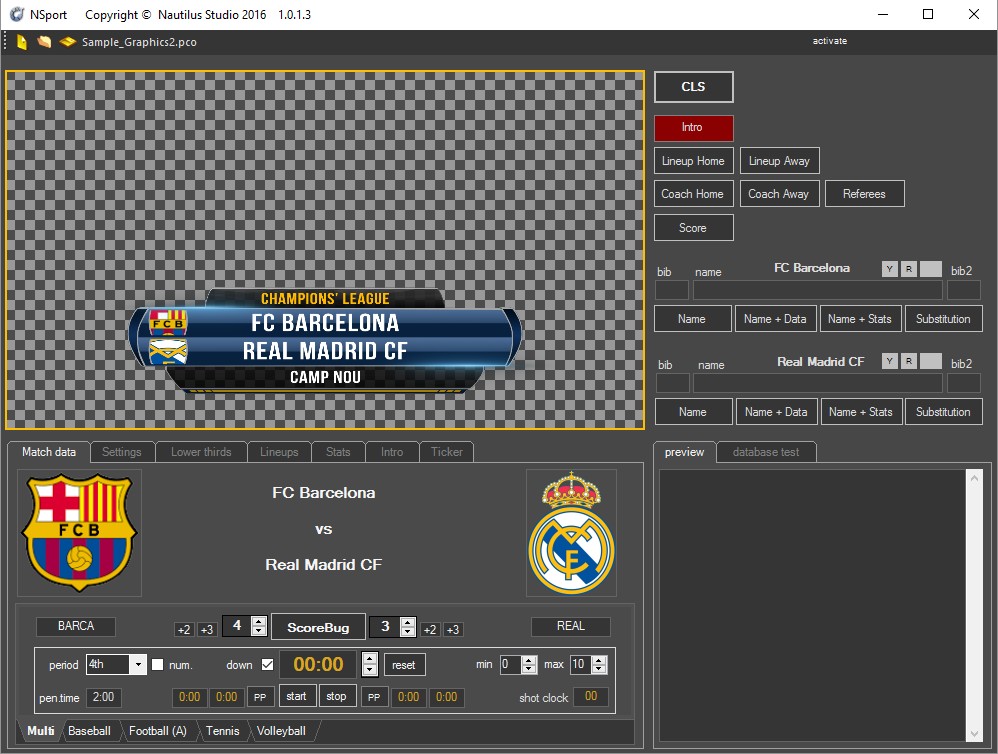Open the period dropdown showing 4th
998x754 pixels.
tap(138, 665)
